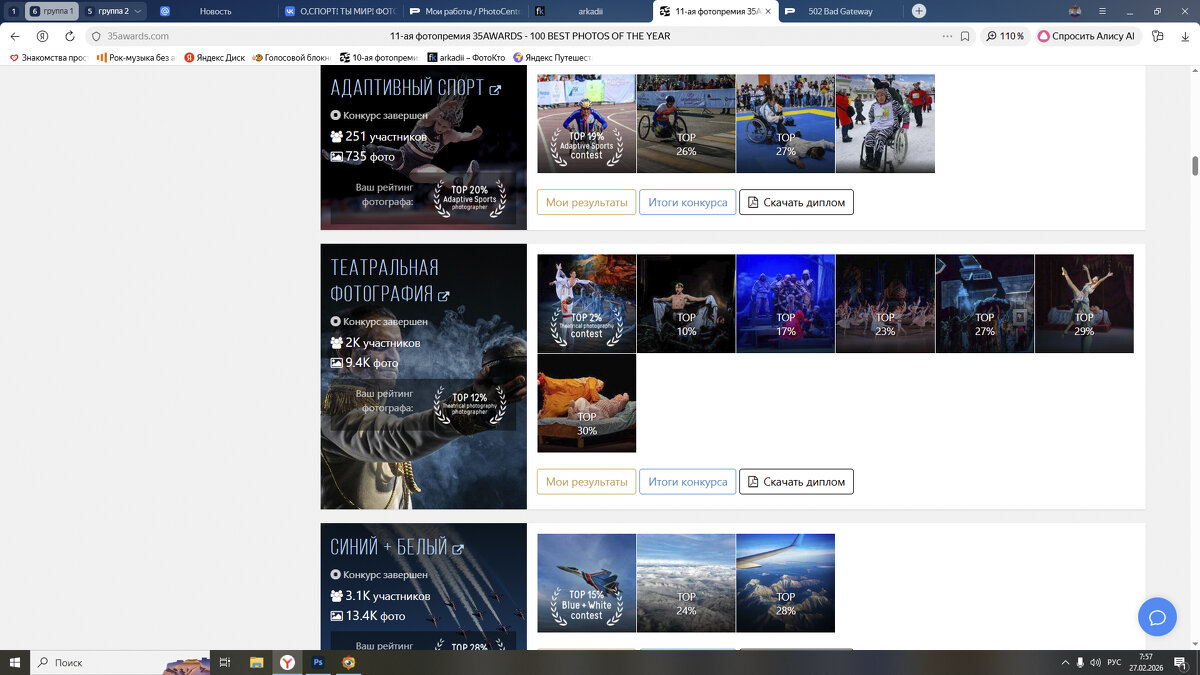Click the page zoom 110% control
Screen dimensions: 1200x675
point(1007,34)
